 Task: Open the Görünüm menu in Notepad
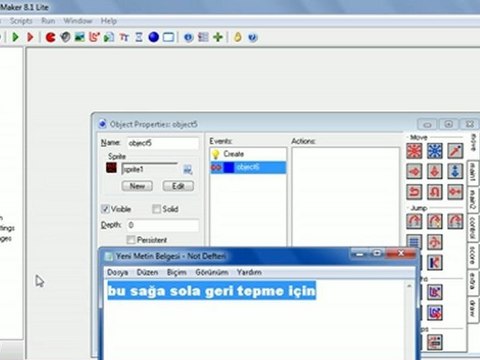coord(212,272)
